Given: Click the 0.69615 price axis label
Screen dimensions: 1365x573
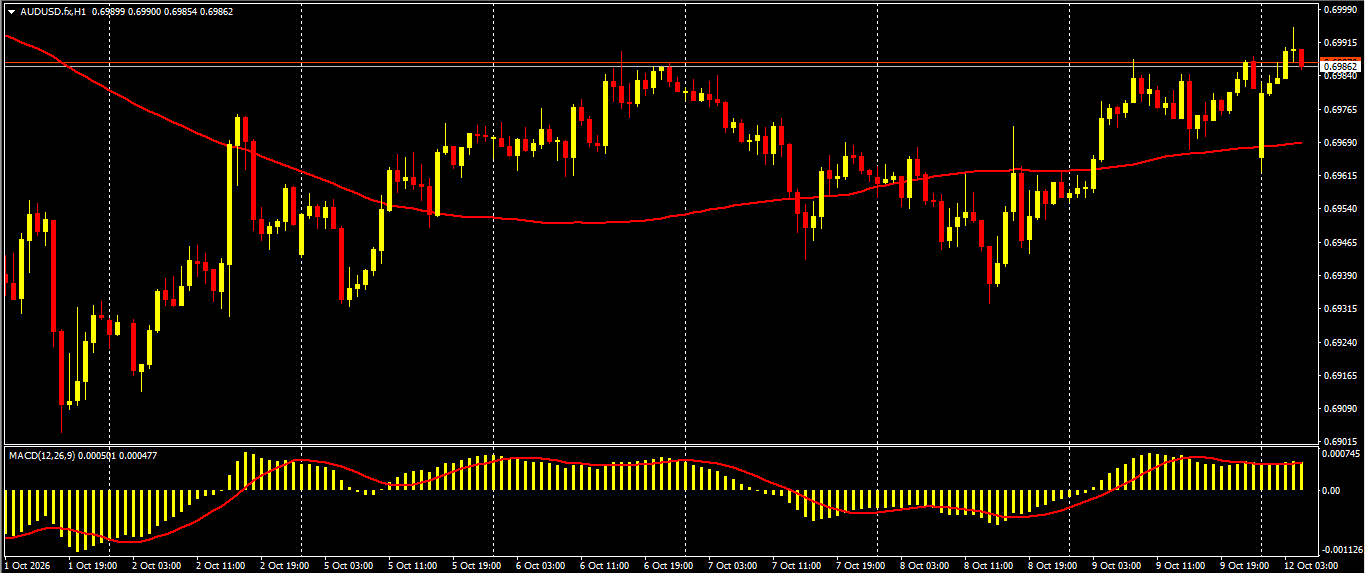Looking at the screenshot, I should click(1338, 175).
